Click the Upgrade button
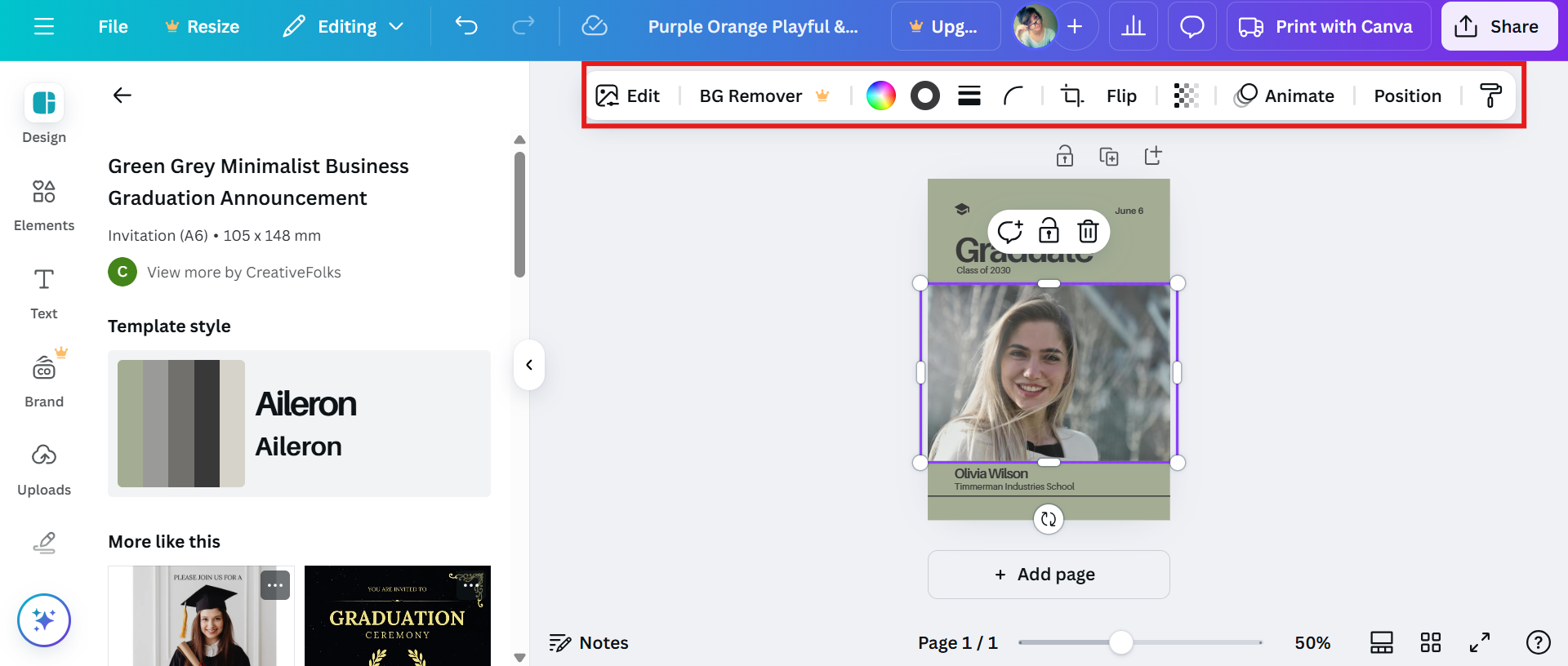The image size is (1568, 666). [946, 27]
